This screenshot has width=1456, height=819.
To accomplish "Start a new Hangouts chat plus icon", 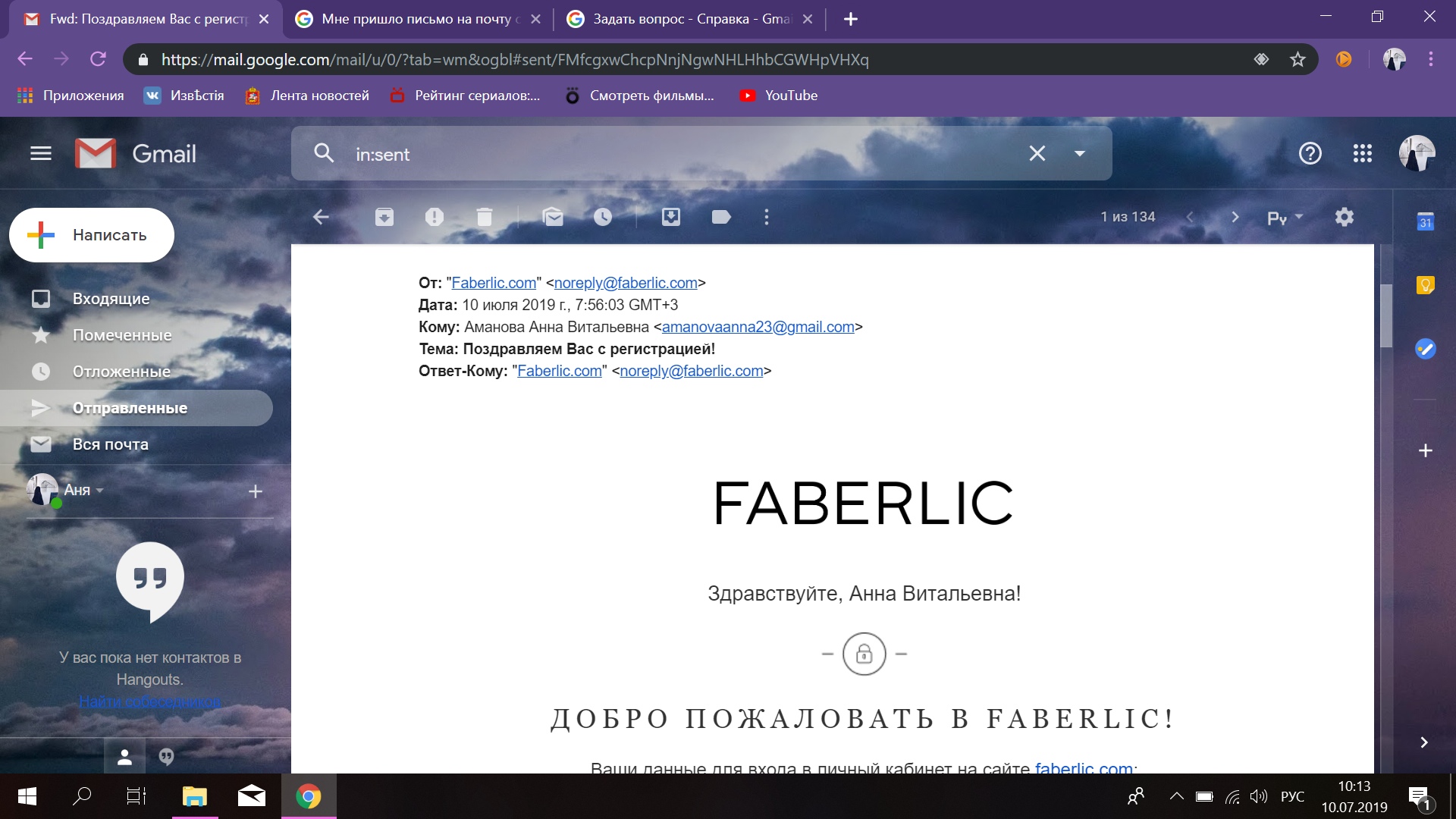I will coord(256,491).
